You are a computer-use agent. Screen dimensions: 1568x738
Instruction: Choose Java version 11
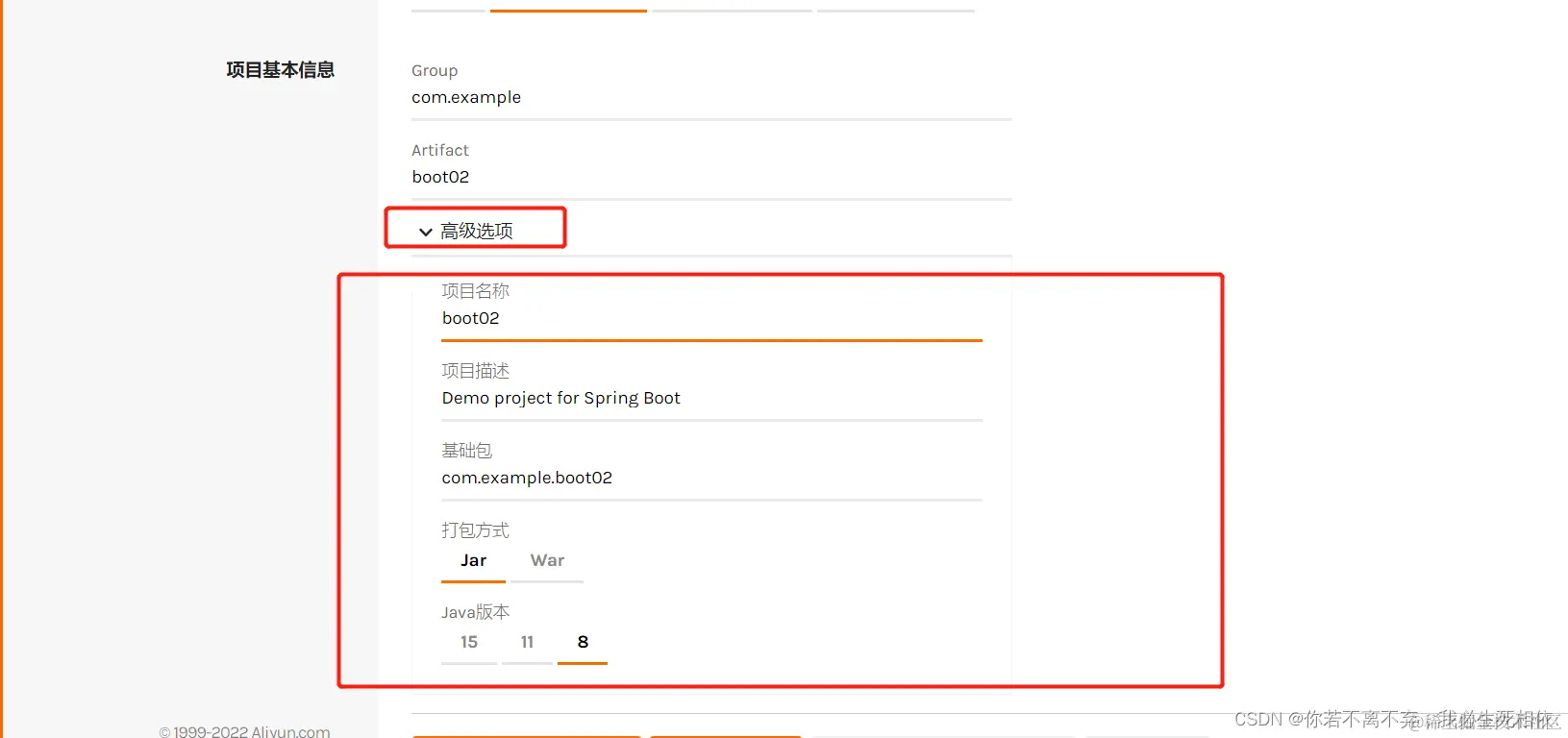(527, 642)
